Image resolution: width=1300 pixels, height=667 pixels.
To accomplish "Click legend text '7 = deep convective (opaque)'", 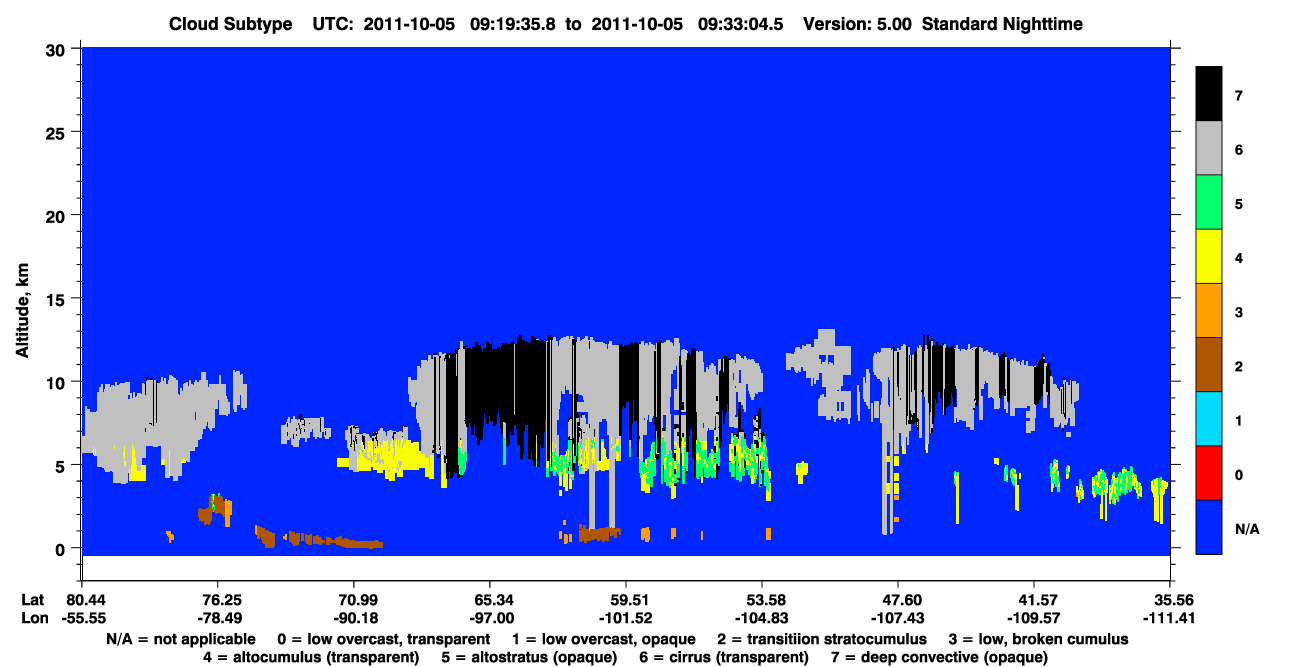I will coord(939,657).
